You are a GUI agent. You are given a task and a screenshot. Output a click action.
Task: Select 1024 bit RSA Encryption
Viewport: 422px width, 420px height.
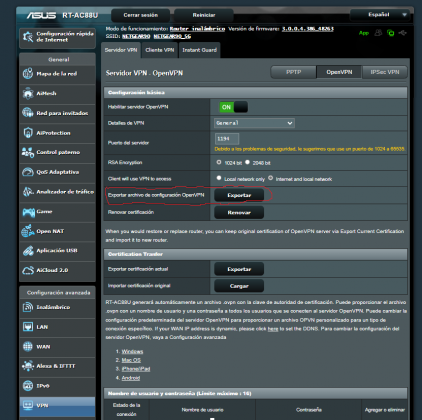(219, 162)
